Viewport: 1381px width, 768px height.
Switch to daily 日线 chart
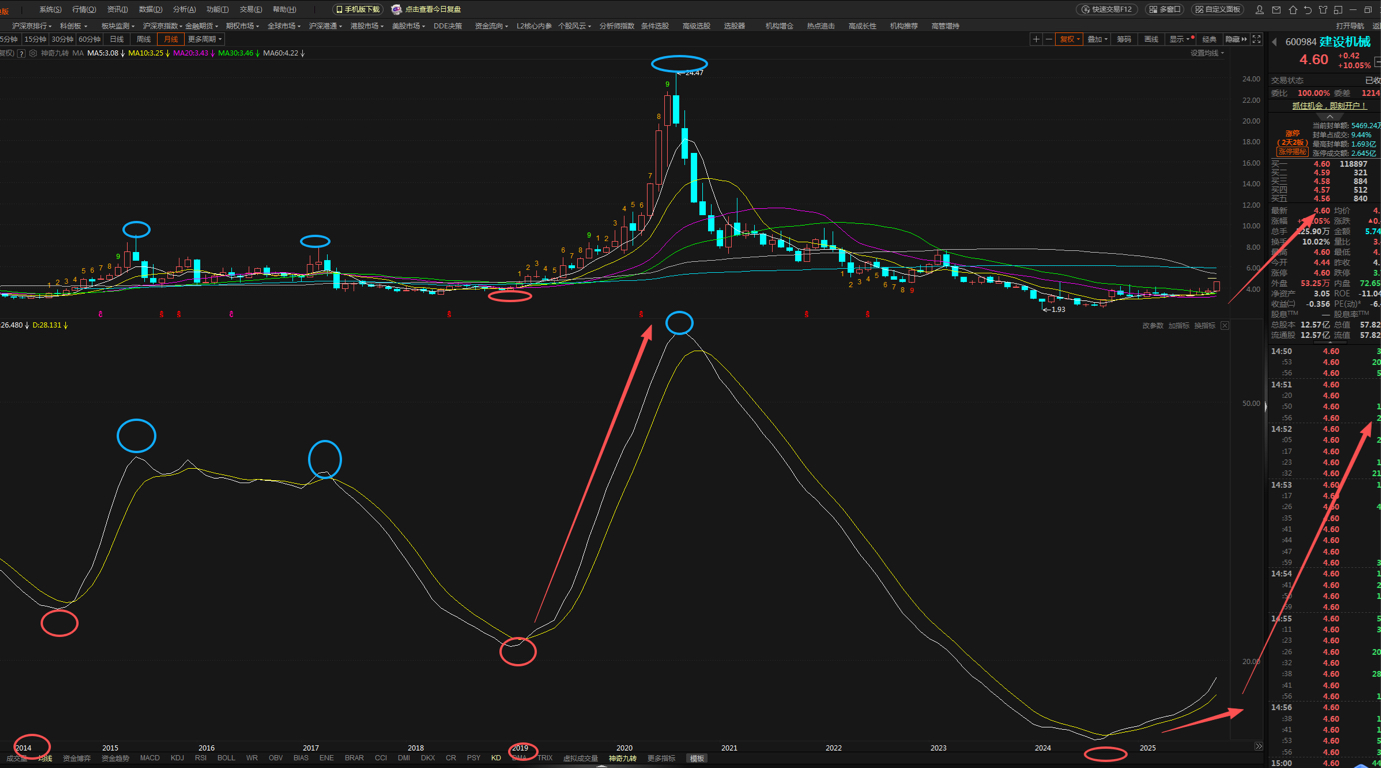pos(117,39)
